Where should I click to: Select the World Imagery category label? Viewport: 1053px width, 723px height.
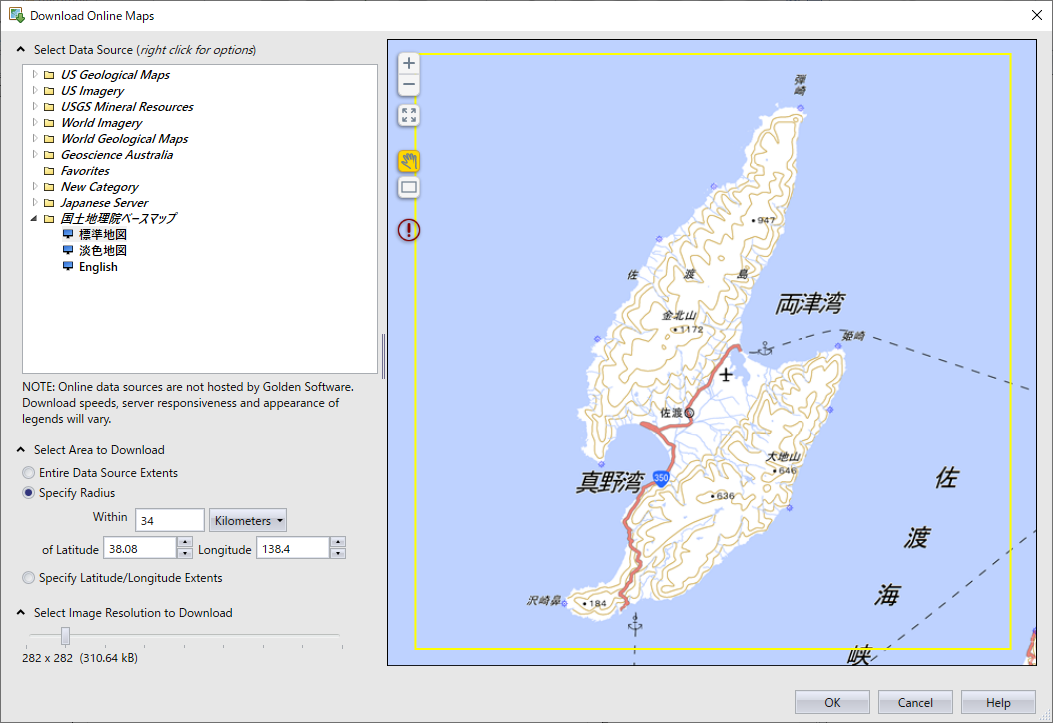coord(101,123)
